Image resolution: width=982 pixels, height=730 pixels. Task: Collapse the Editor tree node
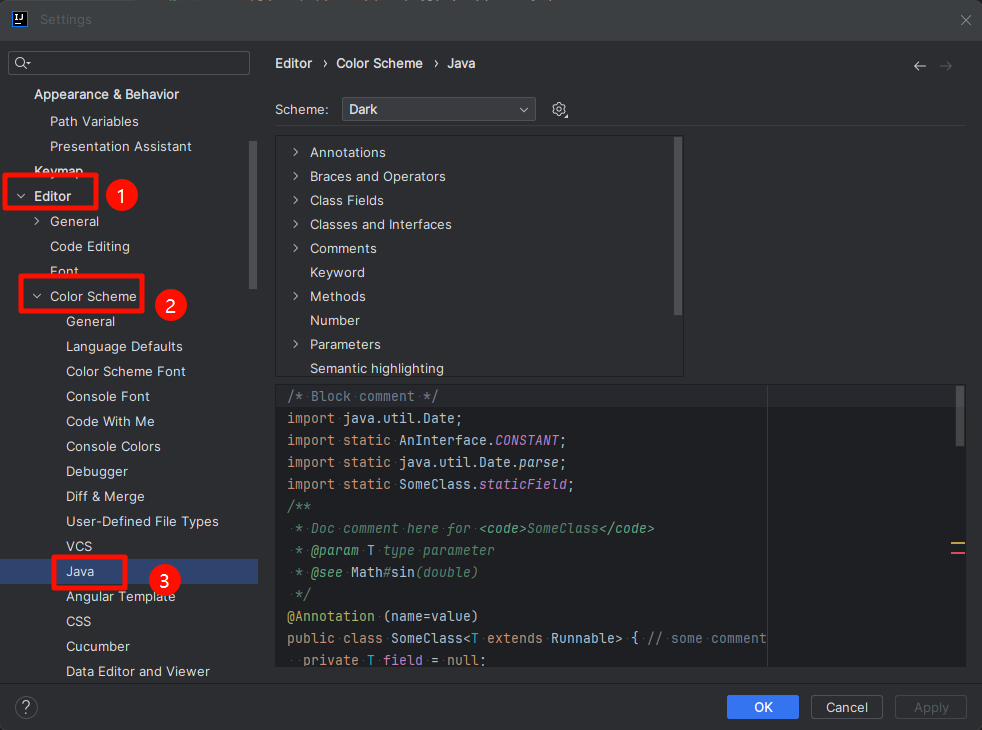pyautogui.click(x=21, y=196)
